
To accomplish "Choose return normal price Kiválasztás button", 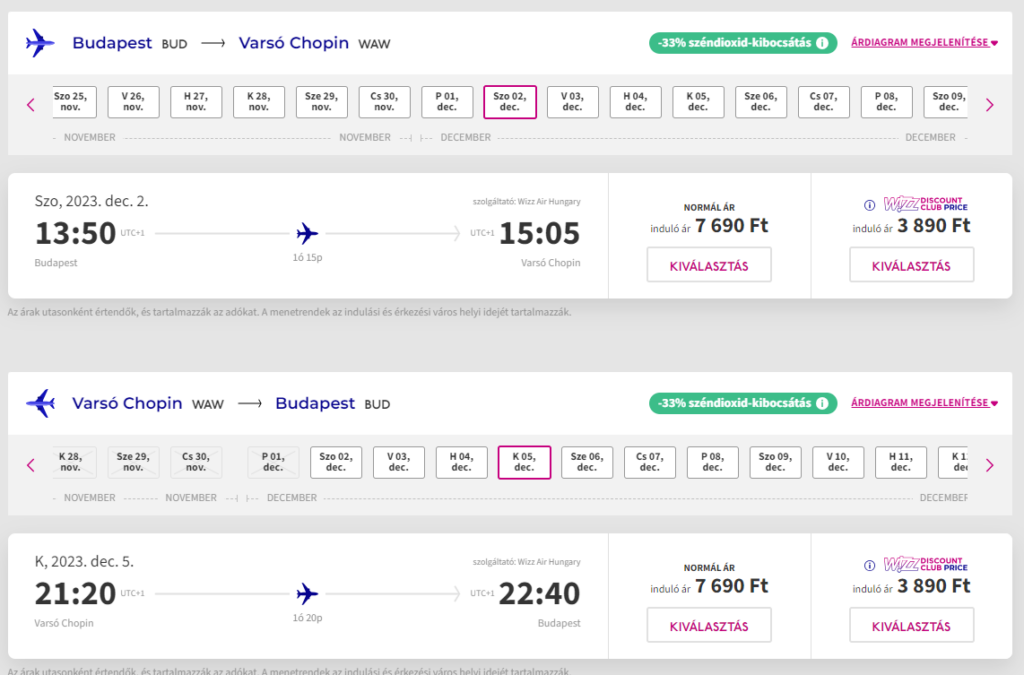I will pos(708,627).
